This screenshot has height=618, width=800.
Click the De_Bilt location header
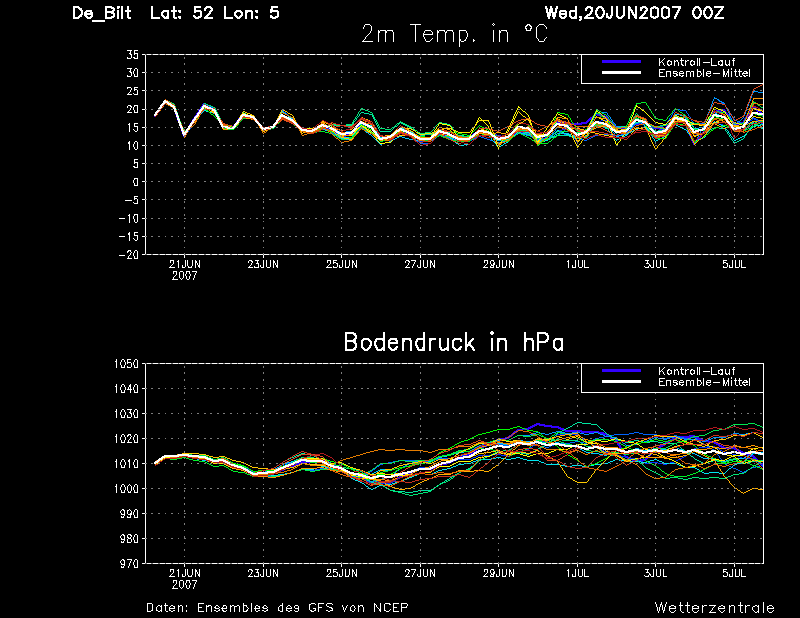coord(102,13)
